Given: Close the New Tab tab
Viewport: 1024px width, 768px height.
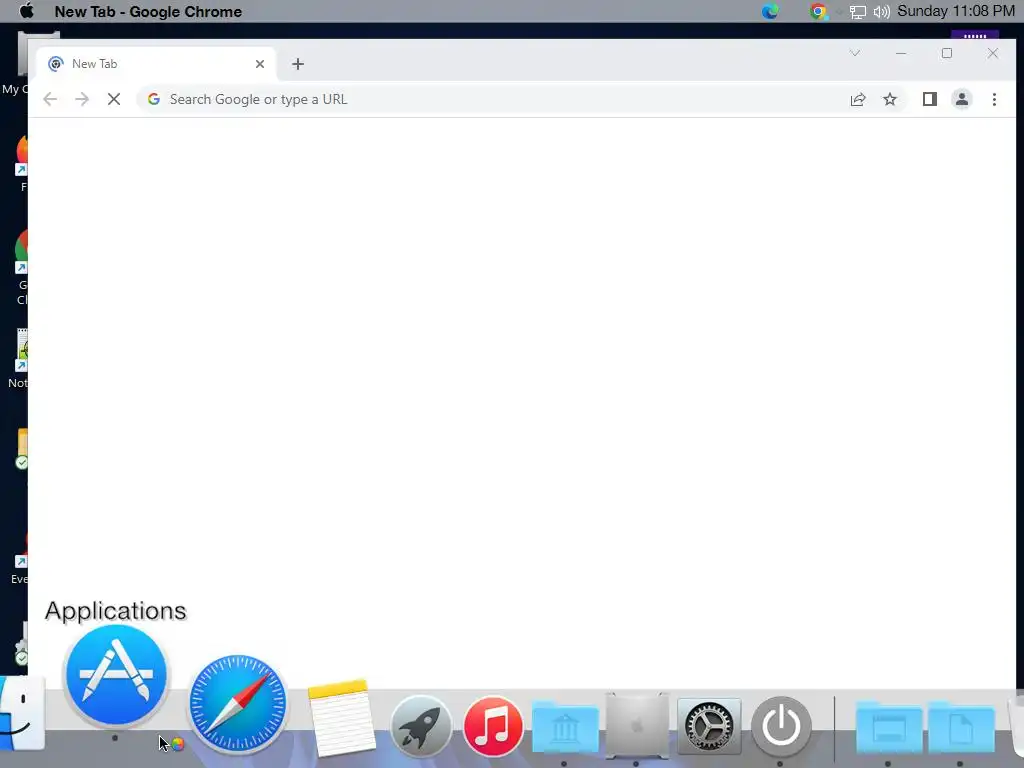Looking at the screenshot, I should click(x=260, y=64).
